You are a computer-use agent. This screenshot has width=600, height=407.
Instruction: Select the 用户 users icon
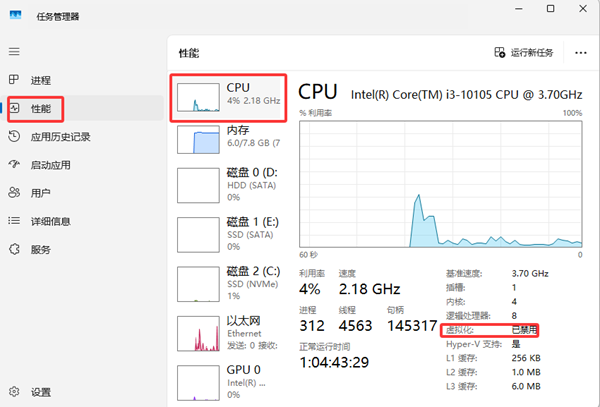coord(14,193)
